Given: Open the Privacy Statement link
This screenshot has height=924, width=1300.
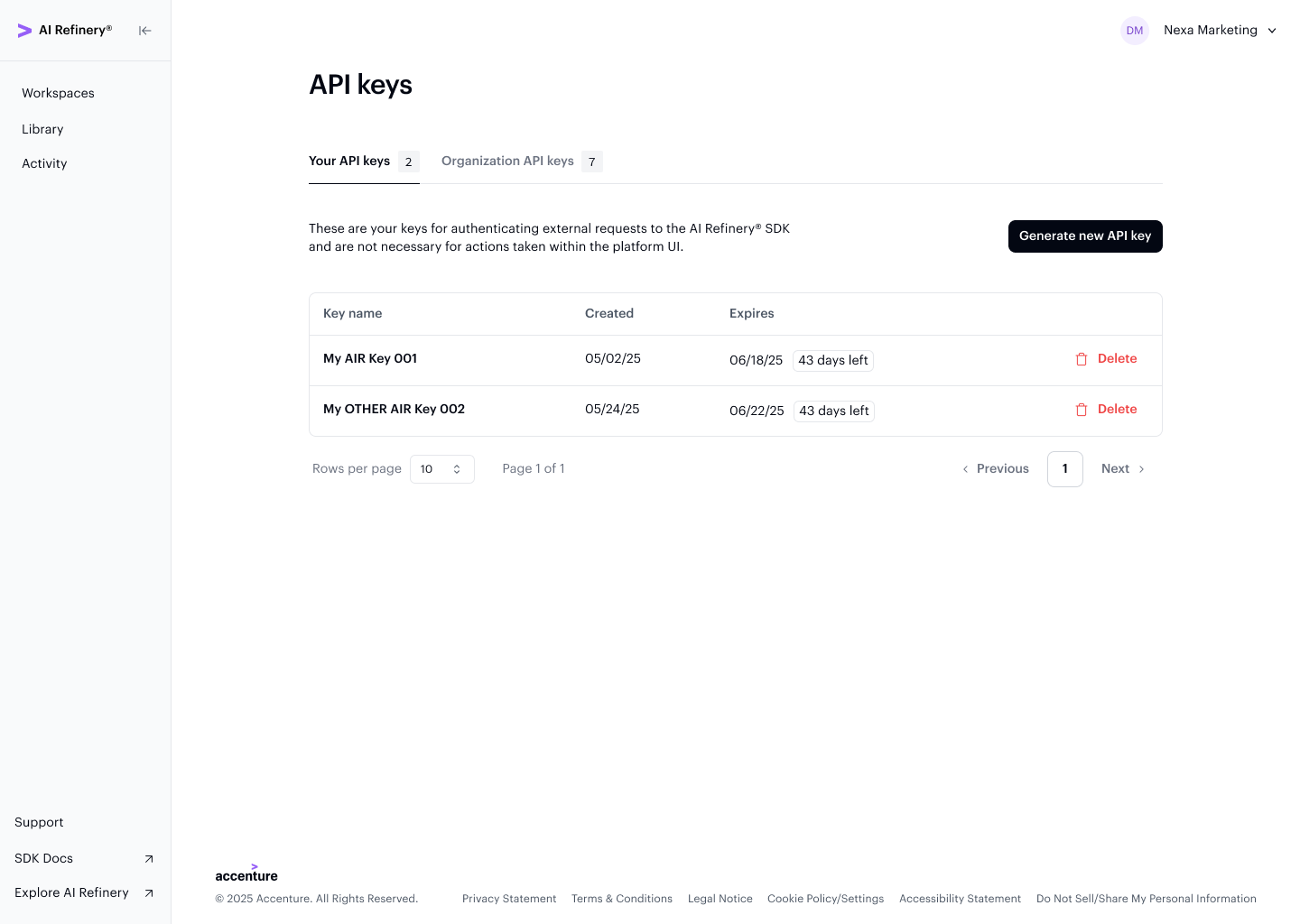Looking at the screenshot, I should [x=509, y=899].
